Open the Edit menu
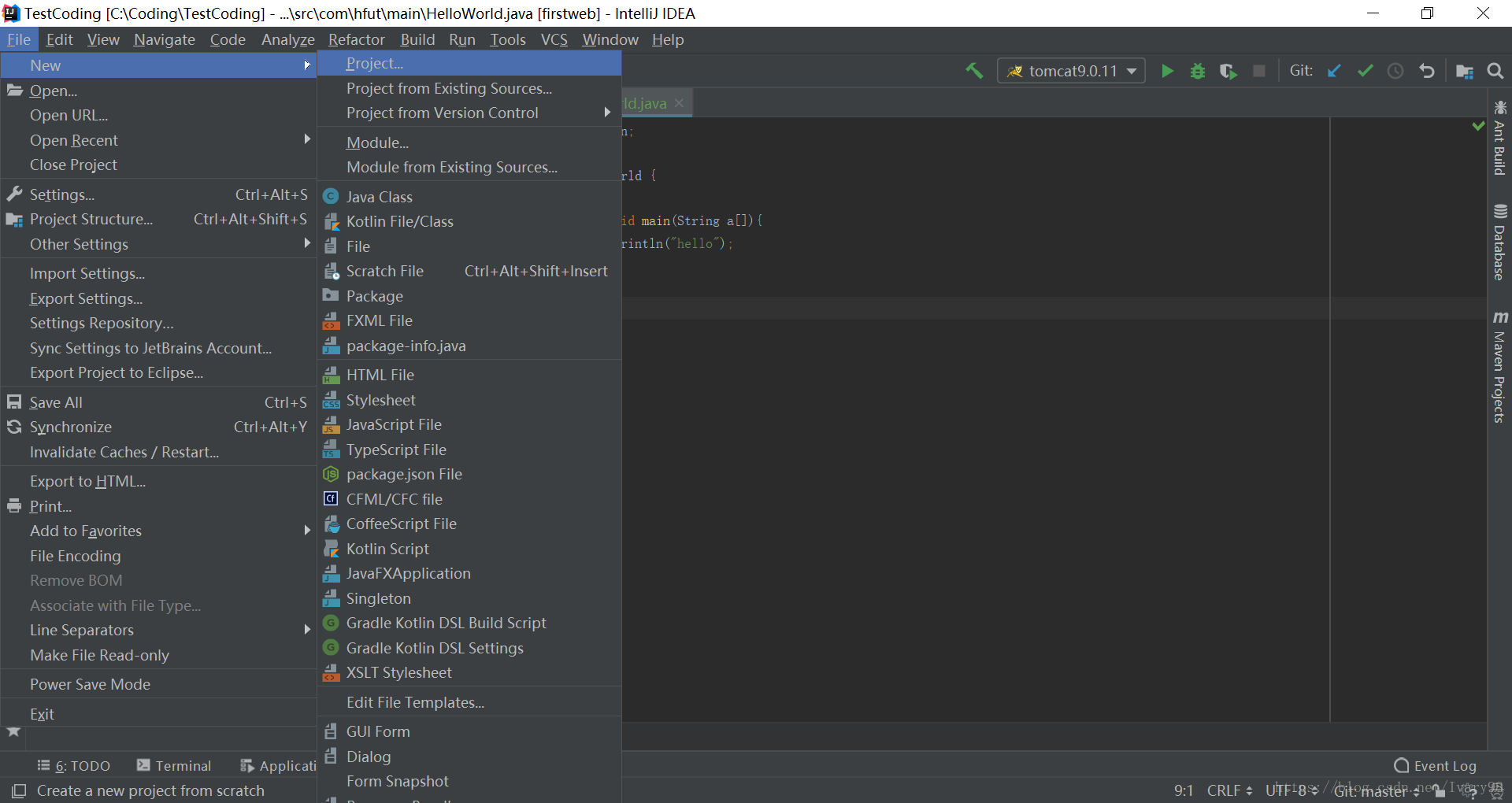This screenshot has width=1512, height=803. (59, 39)
